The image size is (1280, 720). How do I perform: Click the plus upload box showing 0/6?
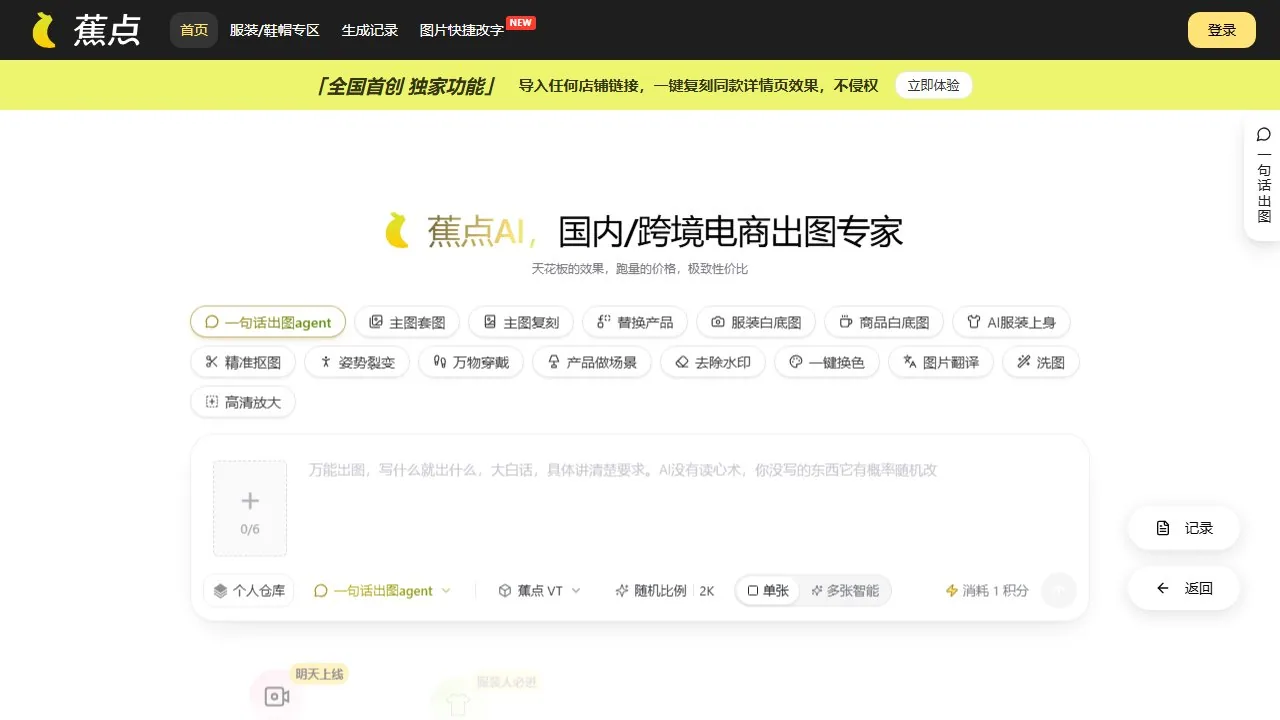[250, 508]
